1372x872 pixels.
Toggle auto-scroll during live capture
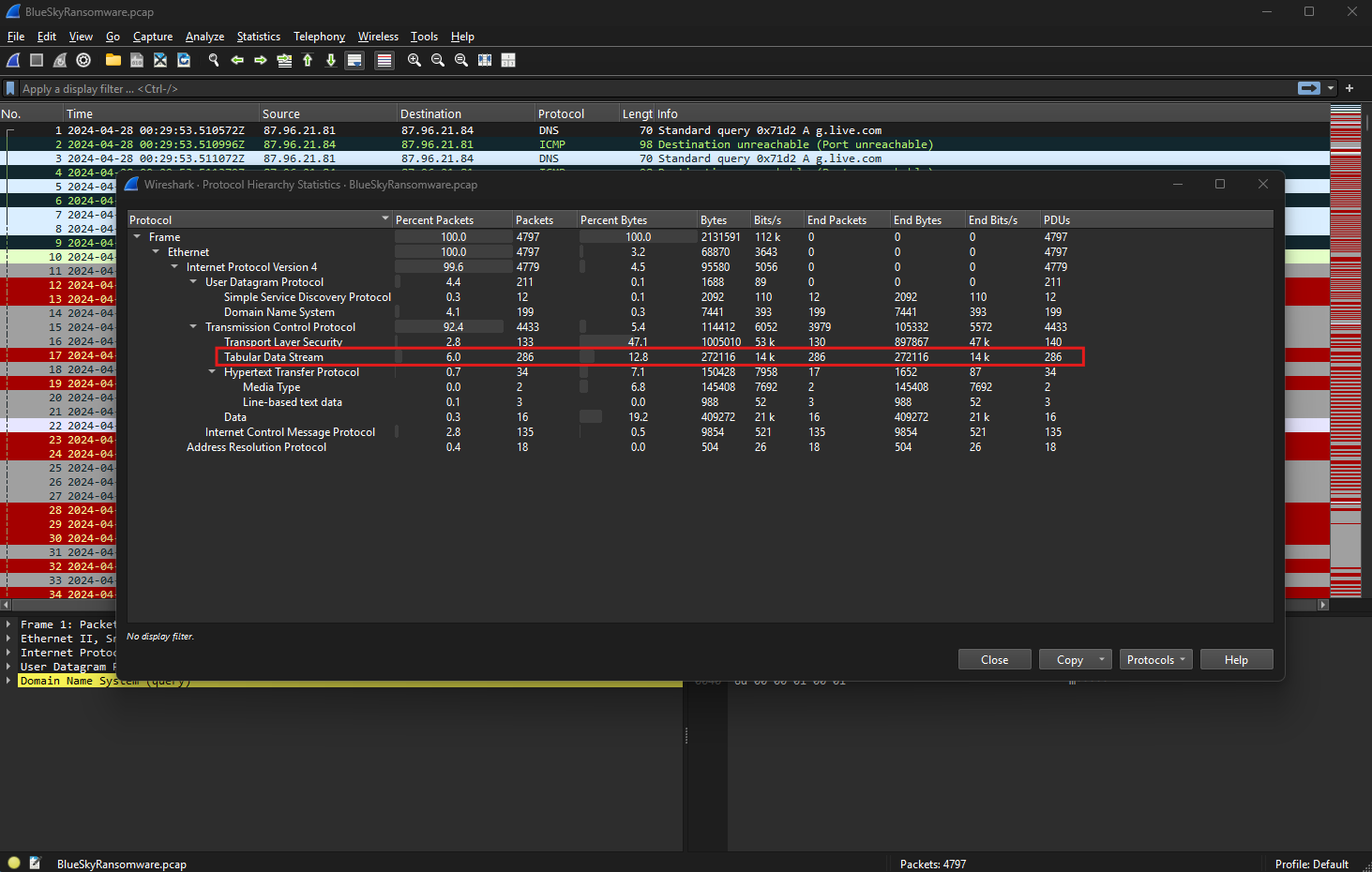(354, 60)
